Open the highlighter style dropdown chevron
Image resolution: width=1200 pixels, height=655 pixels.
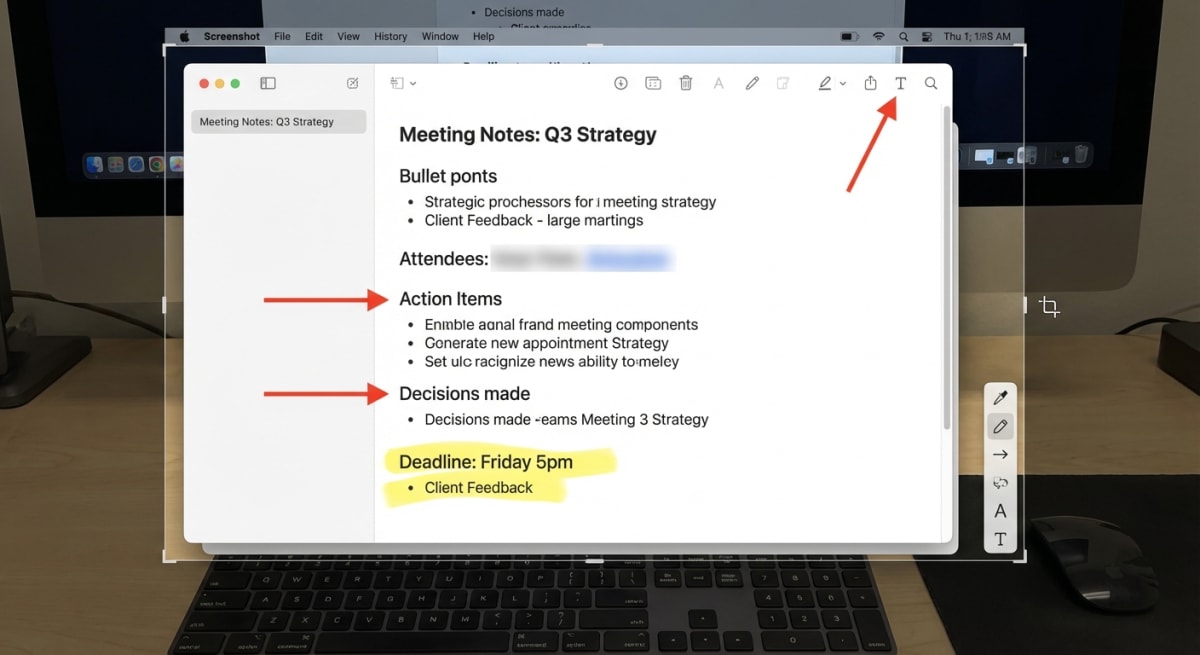pyautogui.click(x=841, y=83)
